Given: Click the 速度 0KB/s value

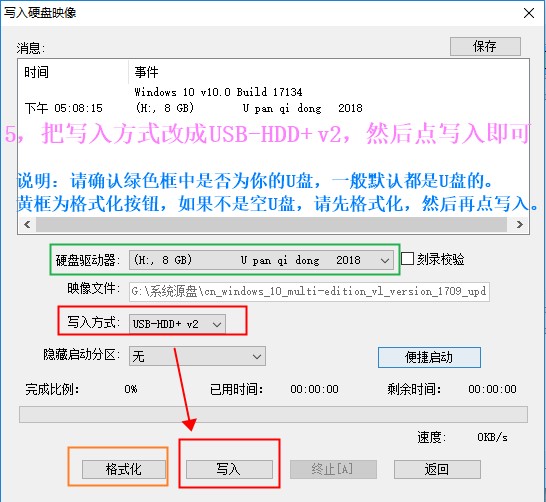Looking at the screenshot, I should [x=492, y=437].
